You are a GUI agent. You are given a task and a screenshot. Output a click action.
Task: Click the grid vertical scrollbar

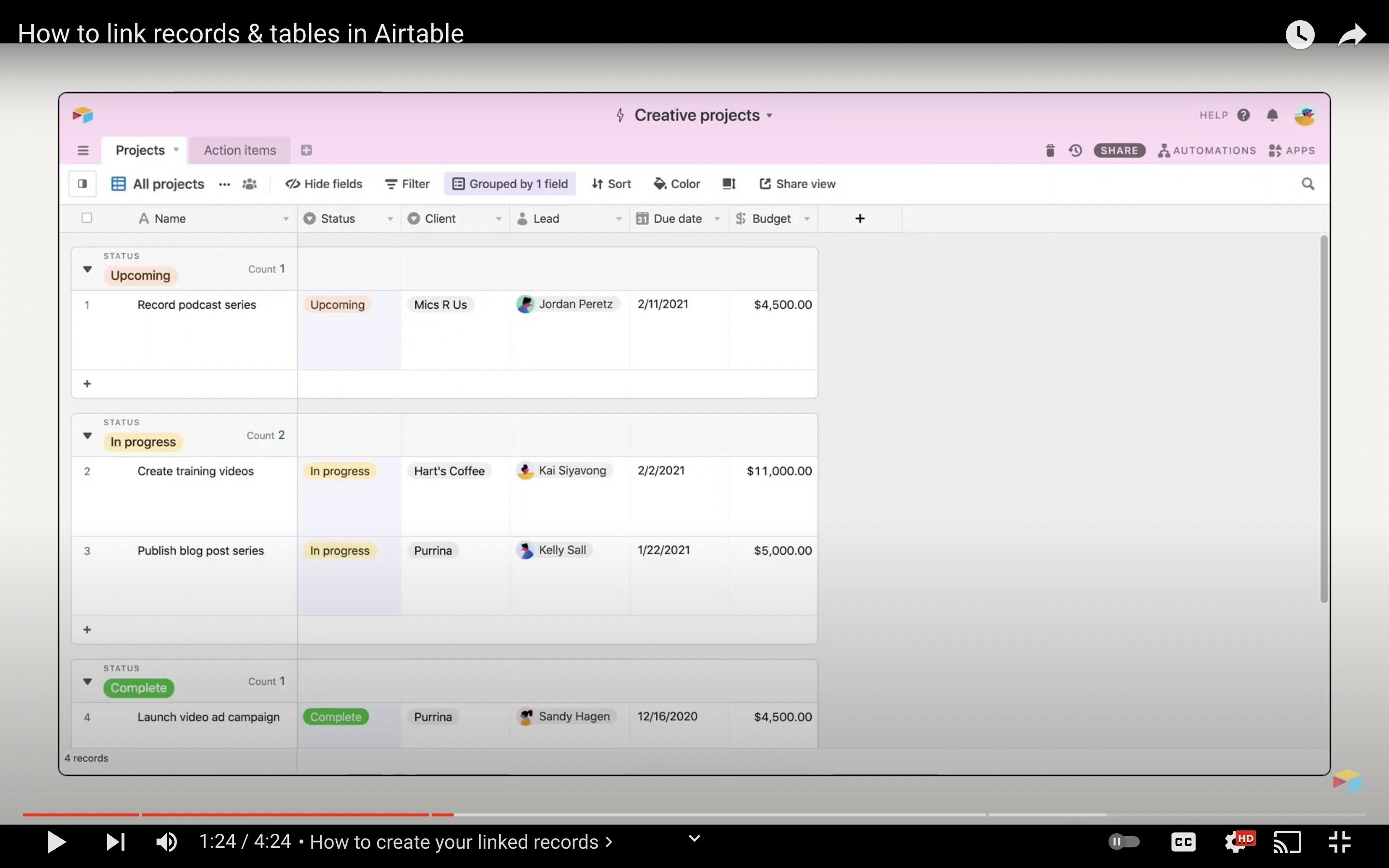point(1323,419)
